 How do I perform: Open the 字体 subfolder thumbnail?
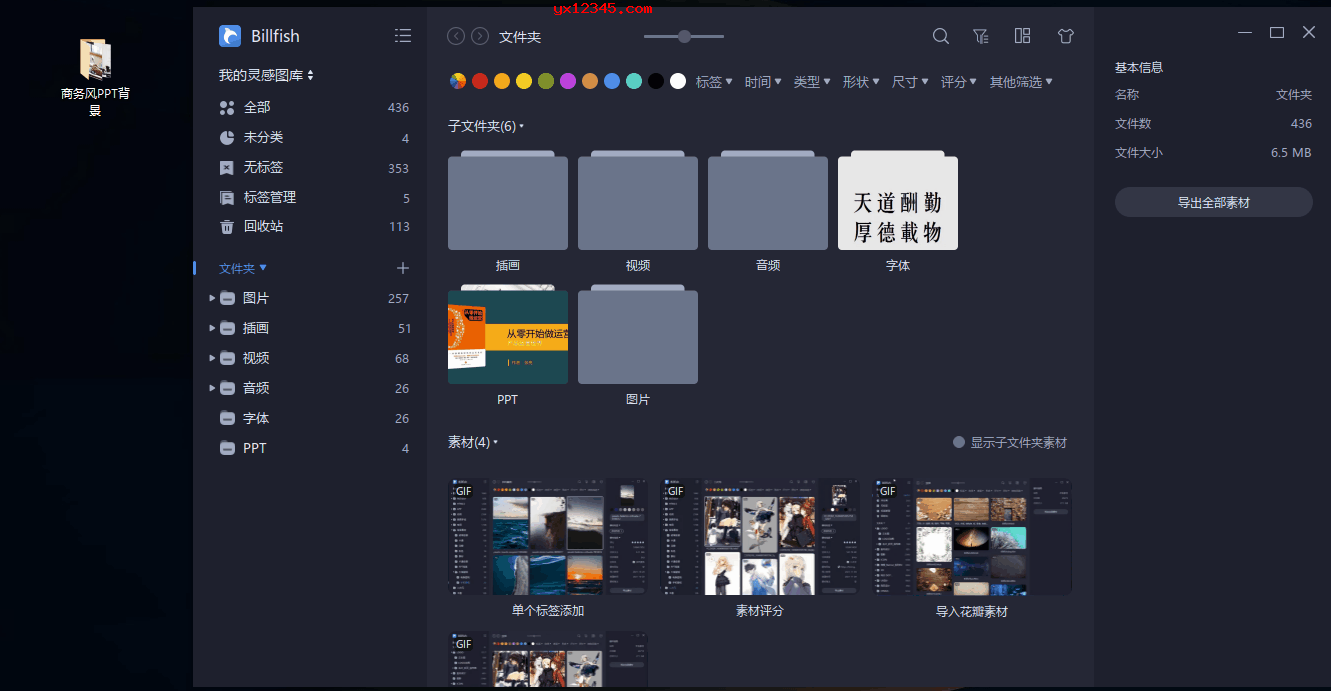[898, 200]
